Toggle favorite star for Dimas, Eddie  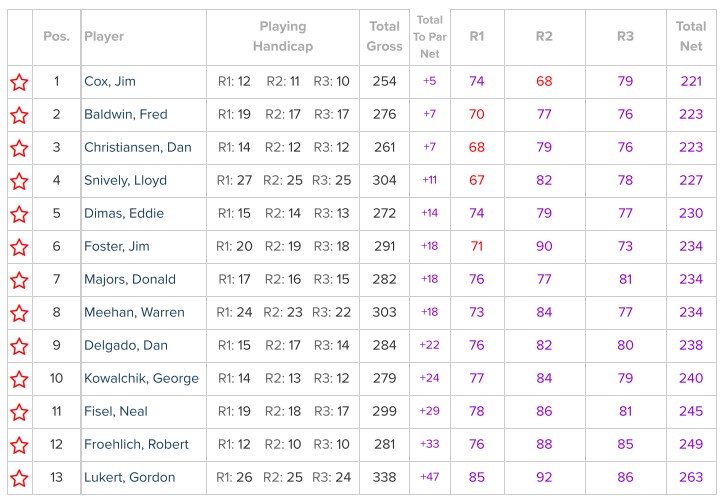(x=19, y=214)
